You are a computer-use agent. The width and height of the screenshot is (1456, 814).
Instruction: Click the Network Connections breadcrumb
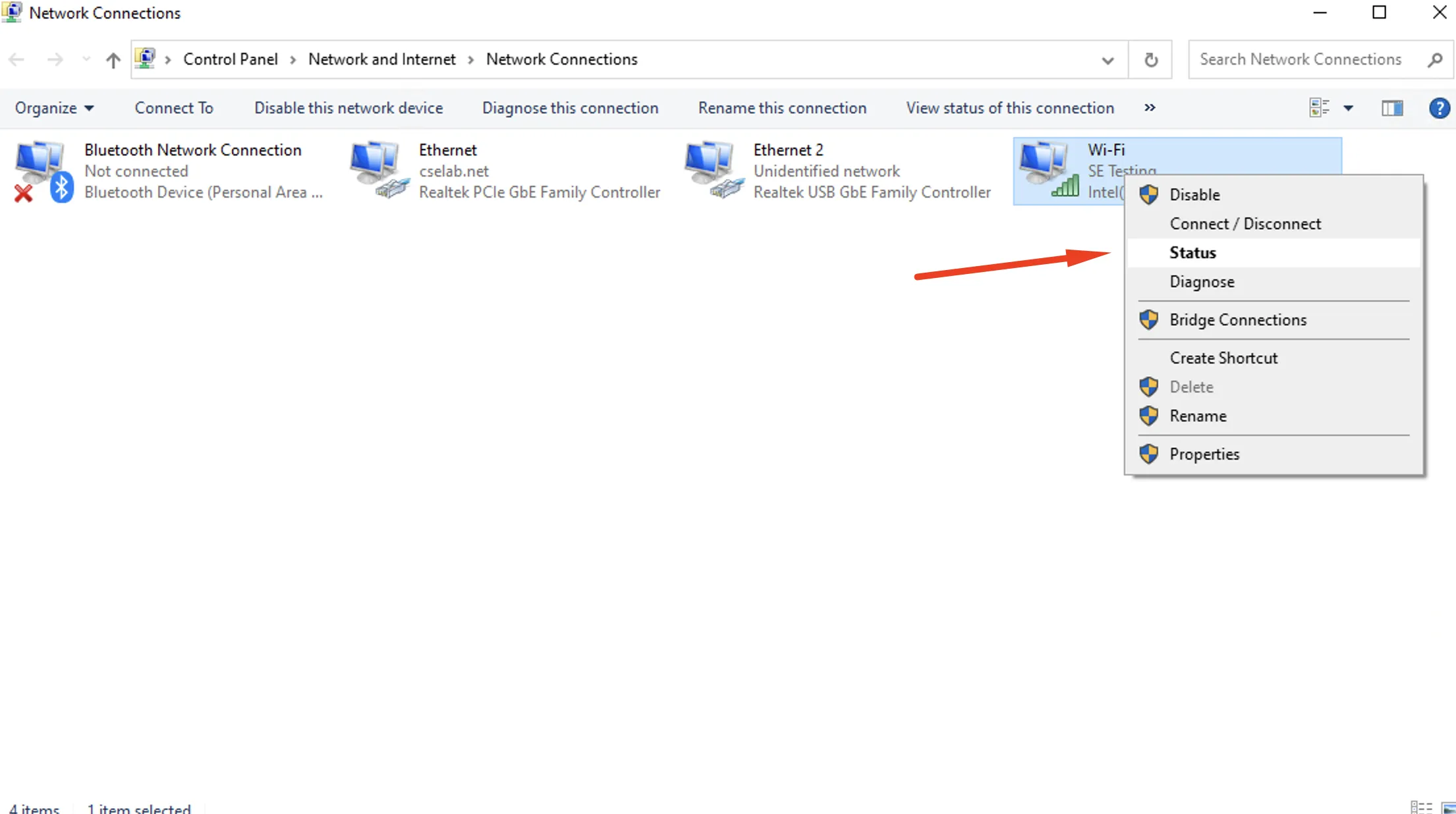[561, 59]
